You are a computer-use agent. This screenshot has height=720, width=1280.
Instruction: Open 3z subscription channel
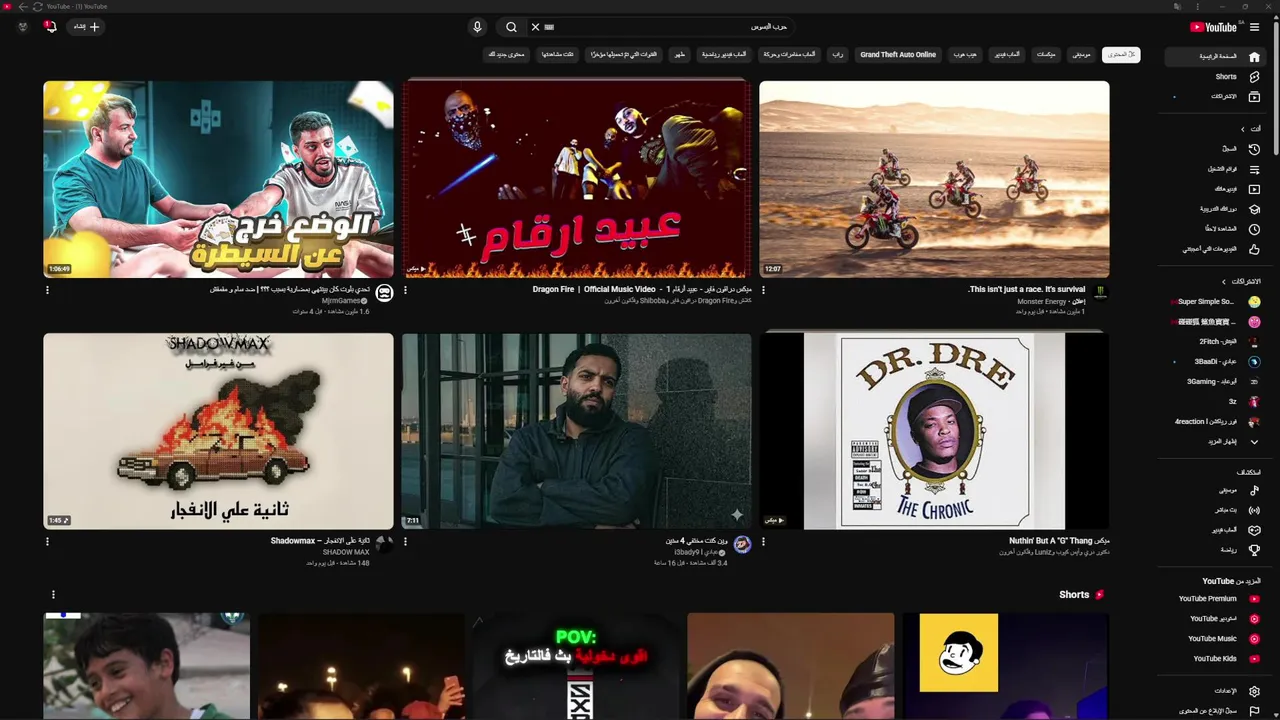[x=1215, y=402]
